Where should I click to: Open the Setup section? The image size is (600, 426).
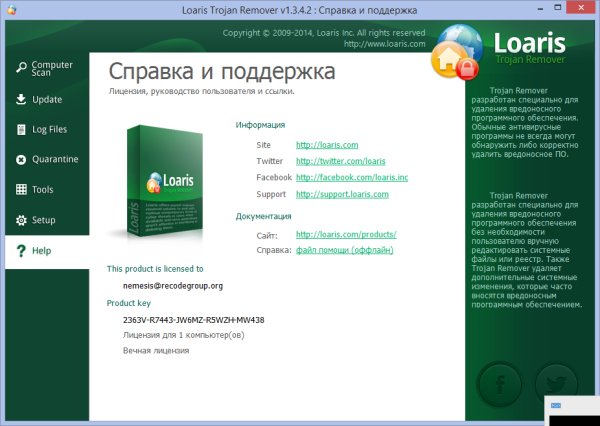[44, 220]
